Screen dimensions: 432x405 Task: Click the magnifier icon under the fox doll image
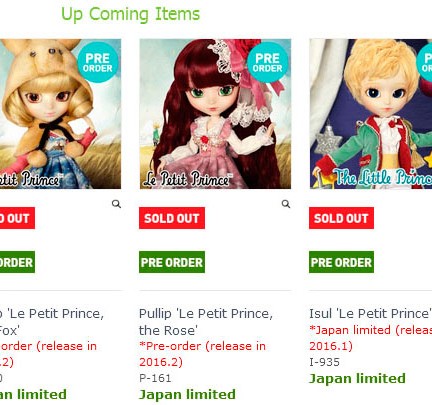coord(116,204)
